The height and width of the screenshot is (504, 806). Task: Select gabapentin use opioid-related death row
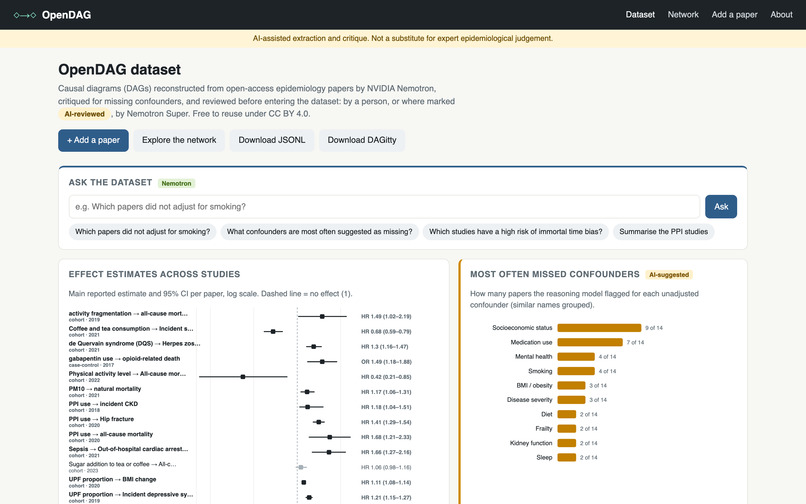pyautogui.click(x=240, y=361)
